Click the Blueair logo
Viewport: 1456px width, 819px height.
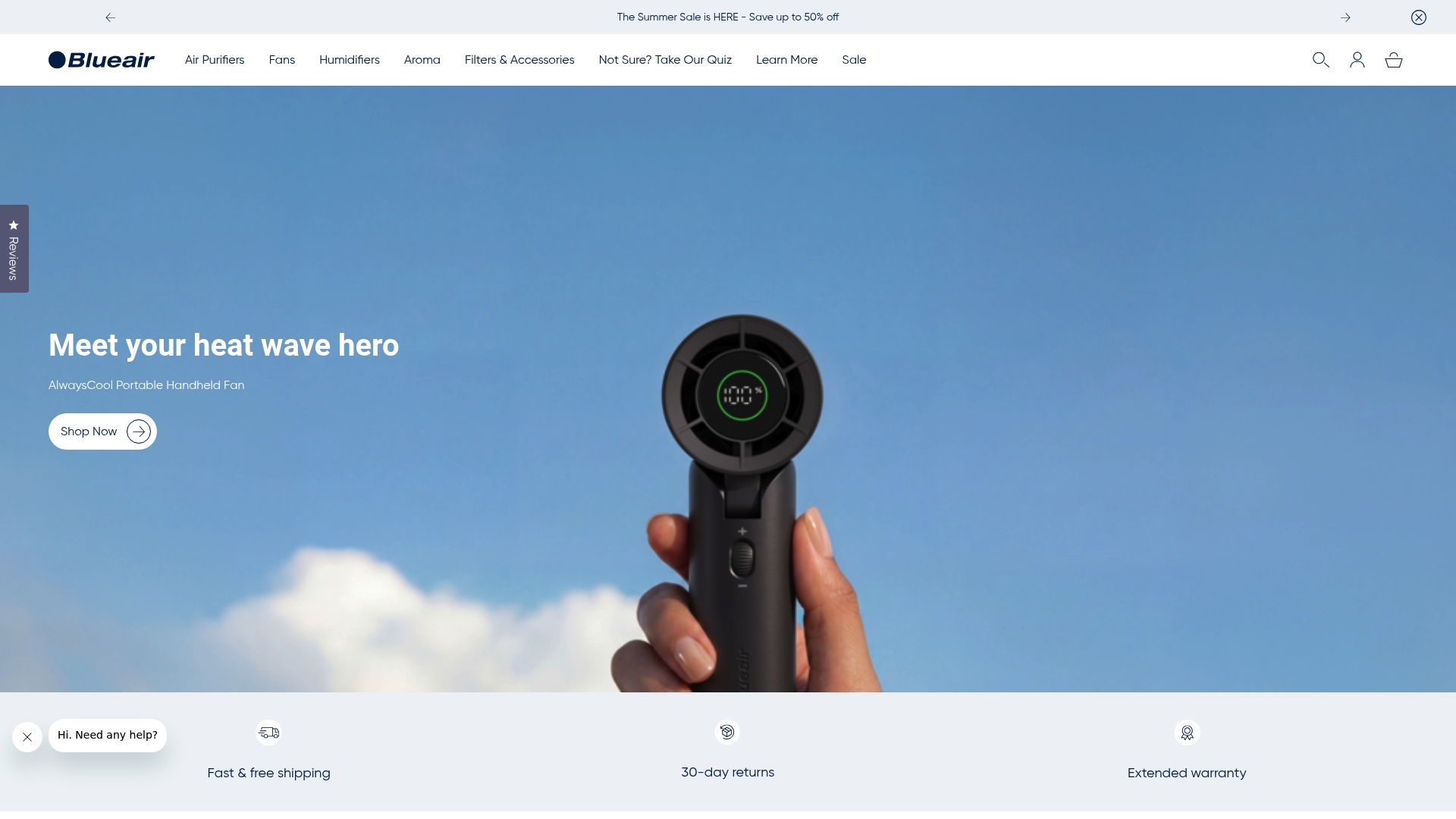[102, 60]
